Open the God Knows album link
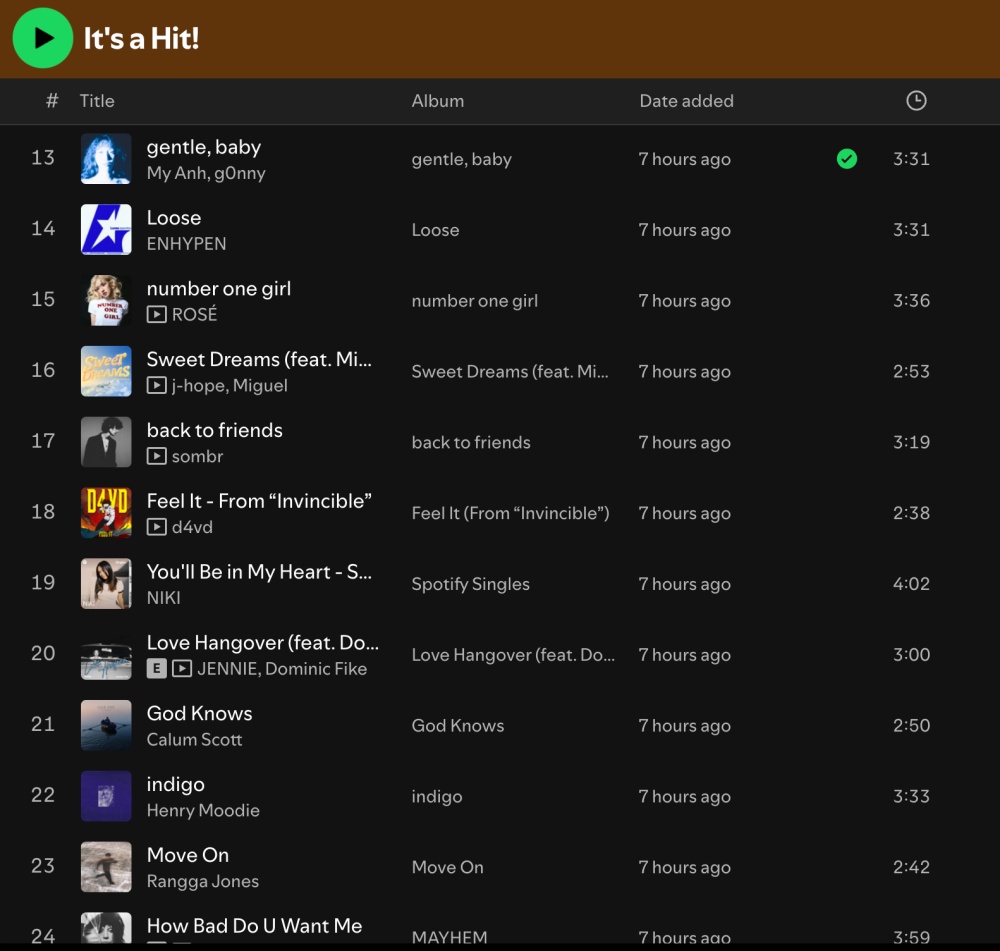Image resolution: width=1000 pixels, height=951 pixels. (x=458, y=726)
